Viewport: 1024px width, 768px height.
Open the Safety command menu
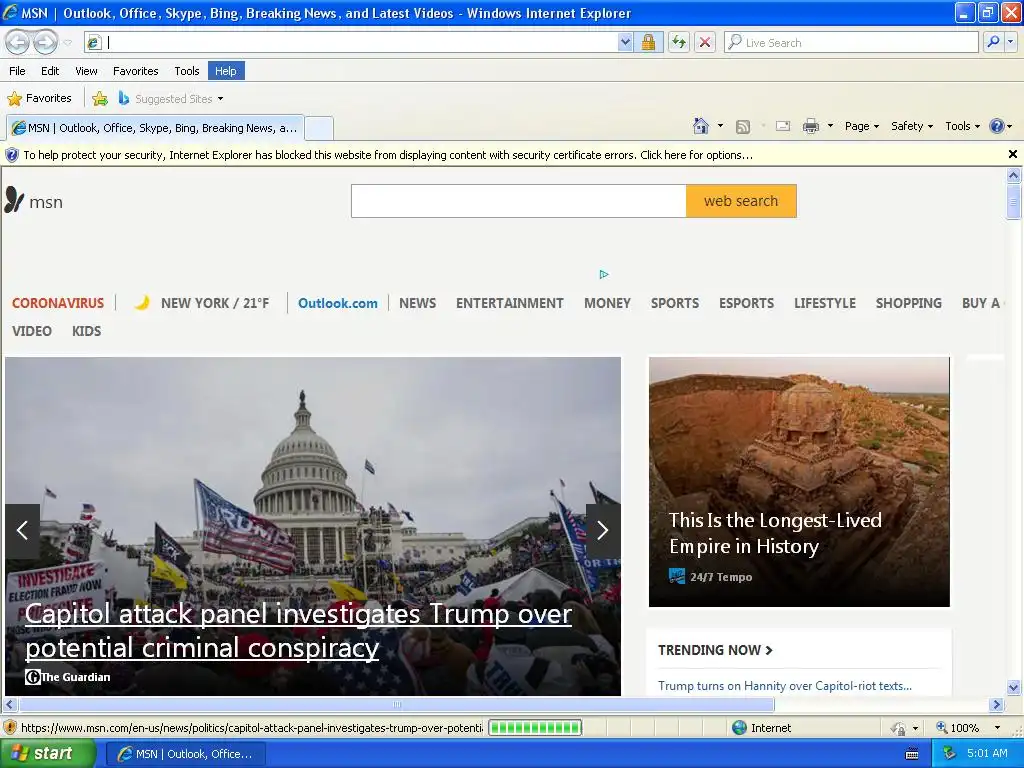point(912,126)
